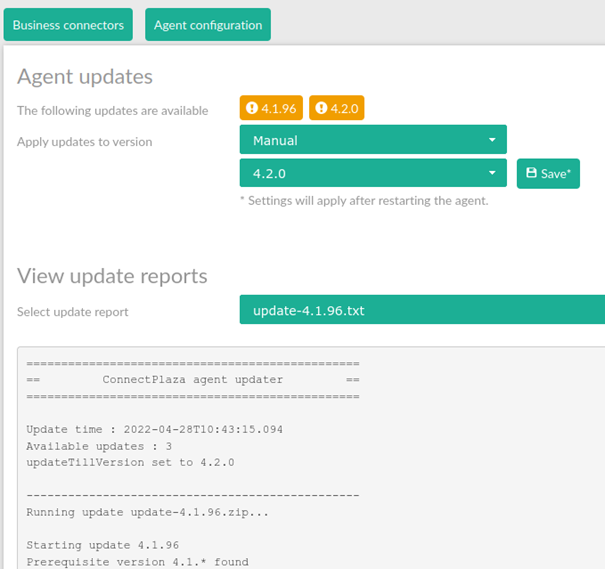The height and width of the screenshot is (569, 605).
Task: Click the 'Apply updates to version' label
Action: point(85,142)
